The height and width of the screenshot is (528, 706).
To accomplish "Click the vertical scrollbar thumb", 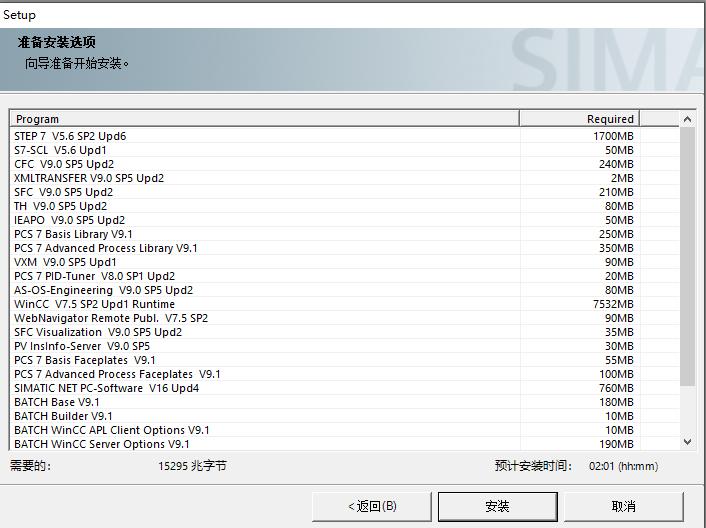I will point(687,256).
